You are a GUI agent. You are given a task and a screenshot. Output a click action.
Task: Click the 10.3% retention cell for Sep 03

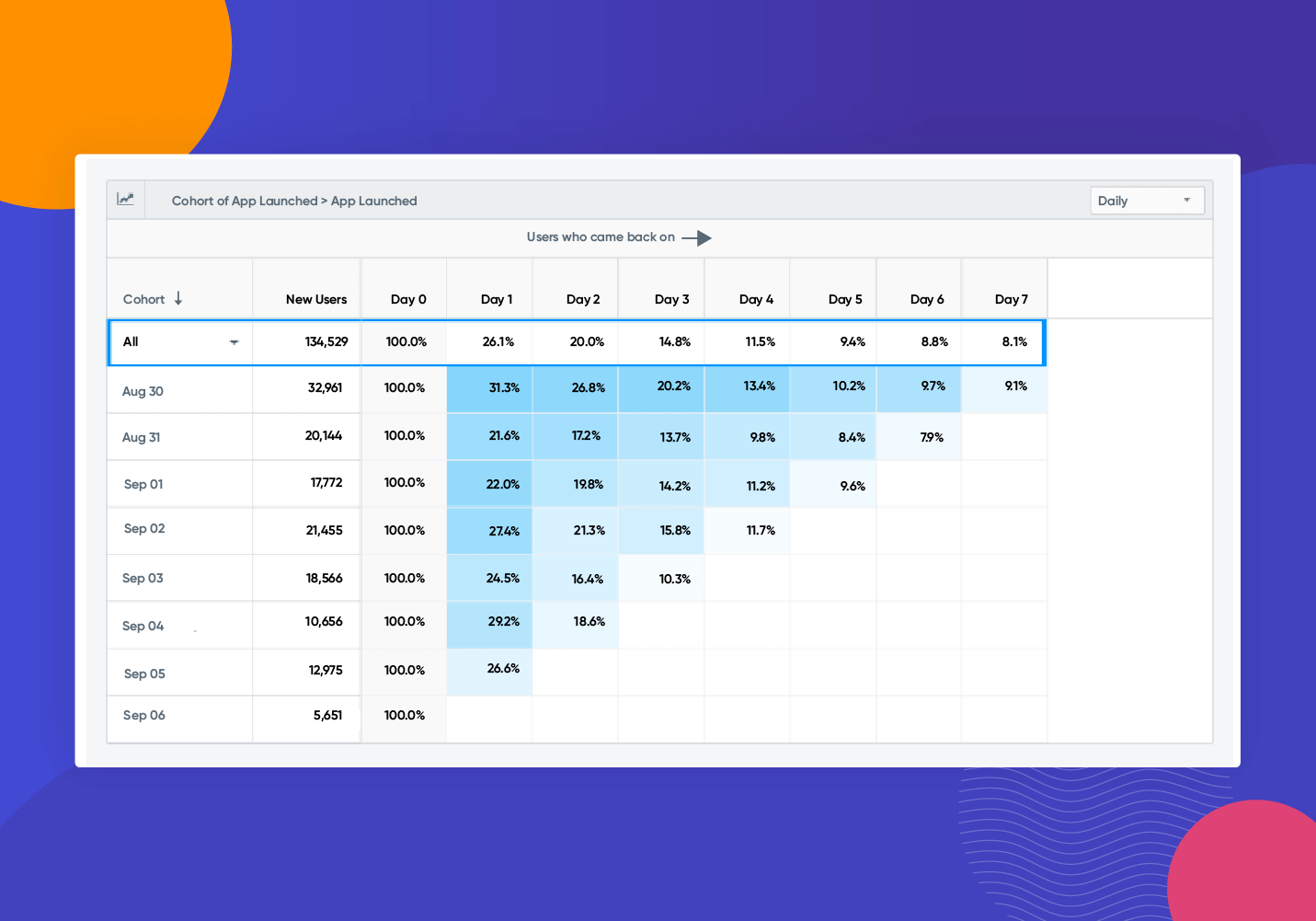pyautogui.click(x=661, y=578)
